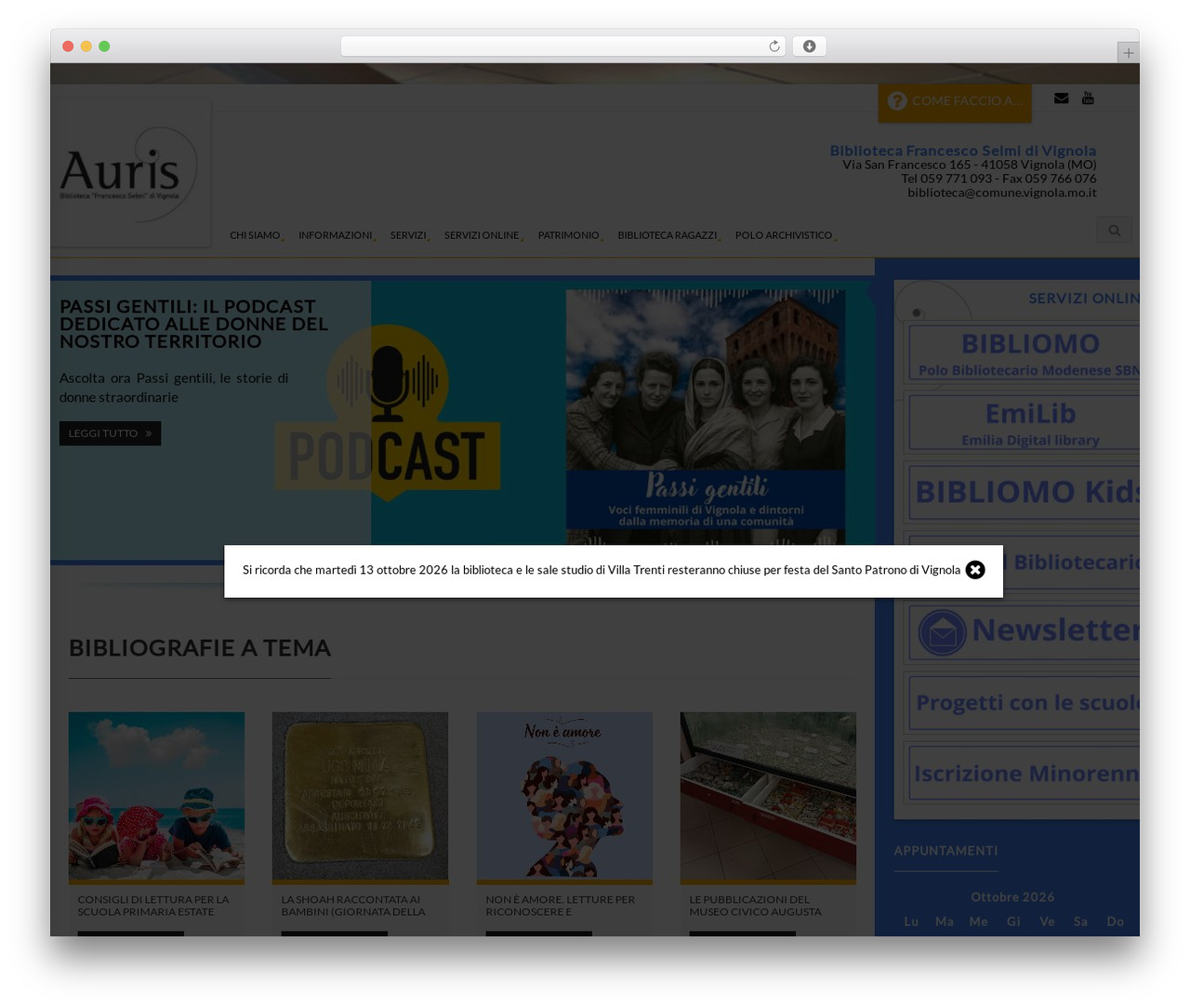Close the Santo Patrono closure notice
1190x1008 pixels.
point(974,570)
